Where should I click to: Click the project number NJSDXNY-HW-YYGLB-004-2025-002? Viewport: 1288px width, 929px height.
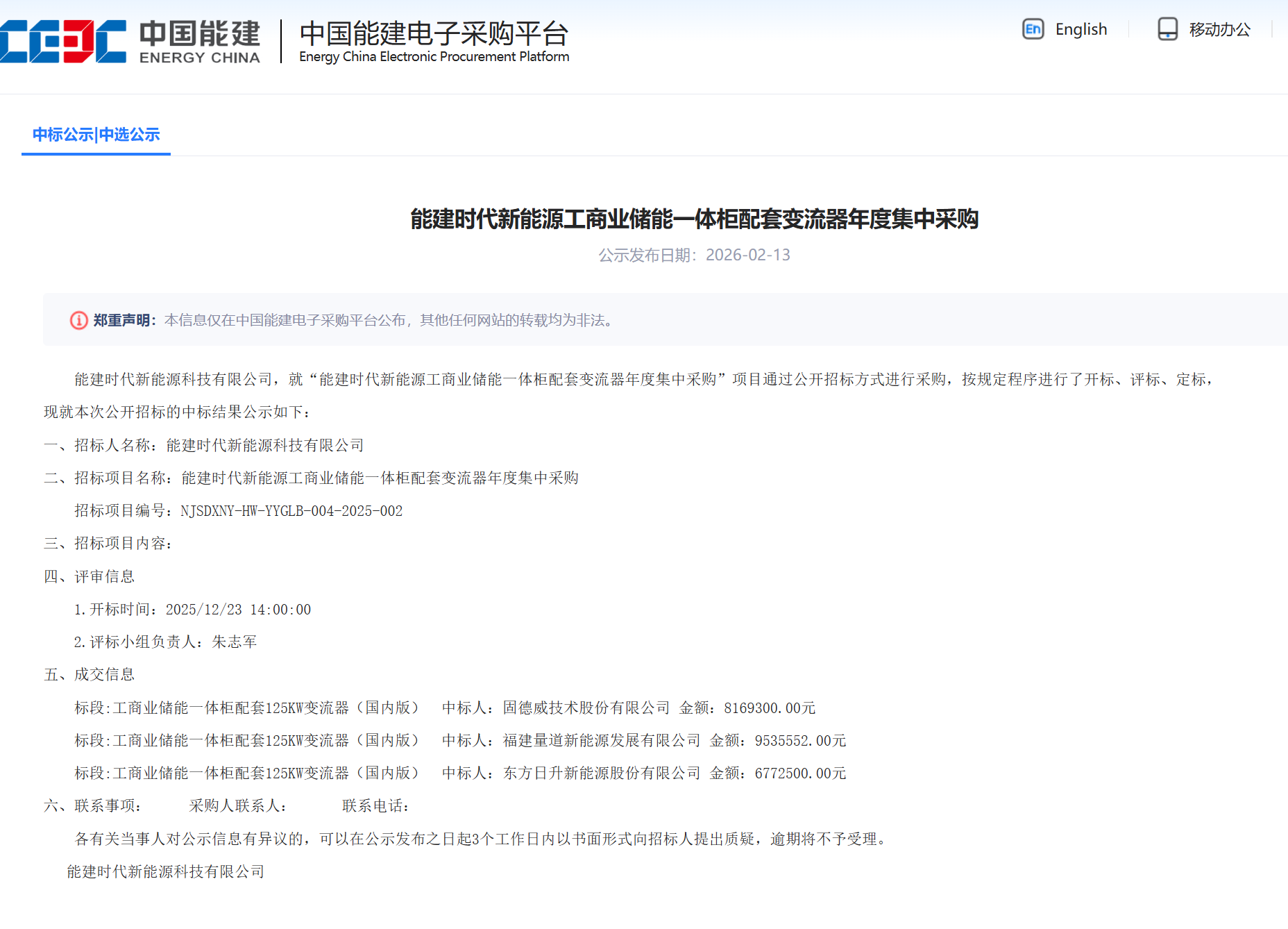pos(291,511)
